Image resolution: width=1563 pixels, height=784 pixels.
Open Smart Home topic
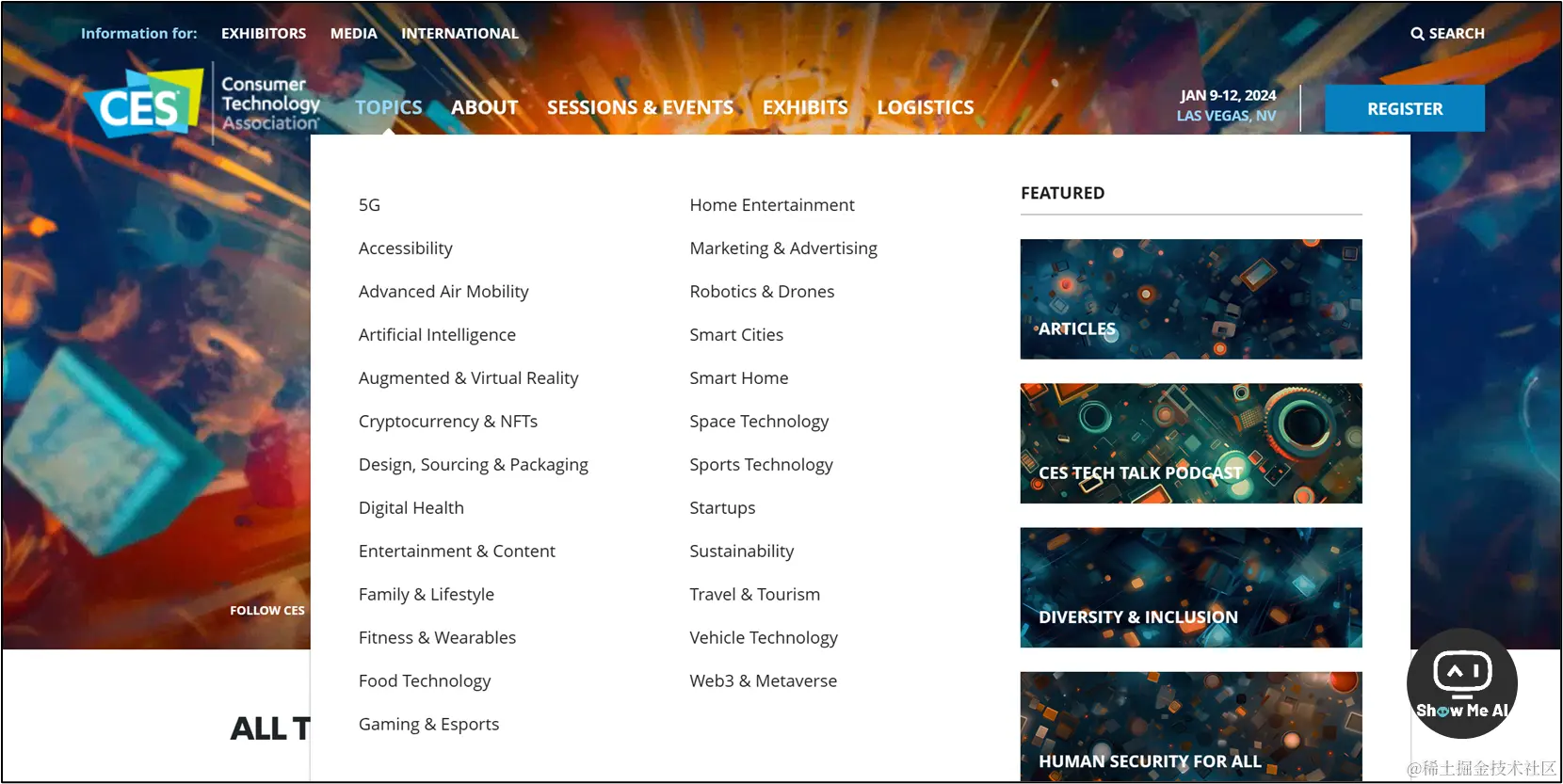739,378
